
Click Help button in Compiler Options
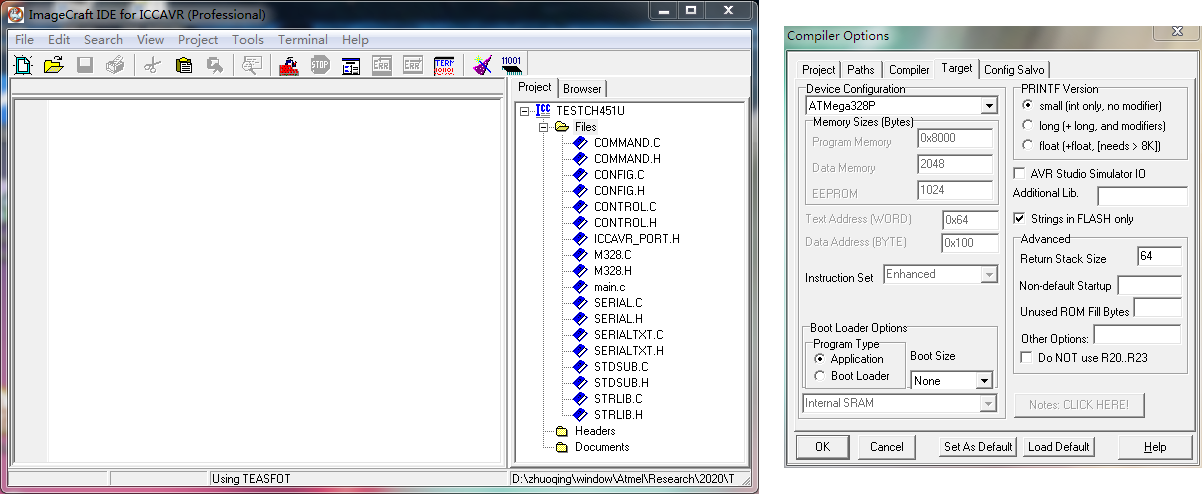coord(1155,447)
